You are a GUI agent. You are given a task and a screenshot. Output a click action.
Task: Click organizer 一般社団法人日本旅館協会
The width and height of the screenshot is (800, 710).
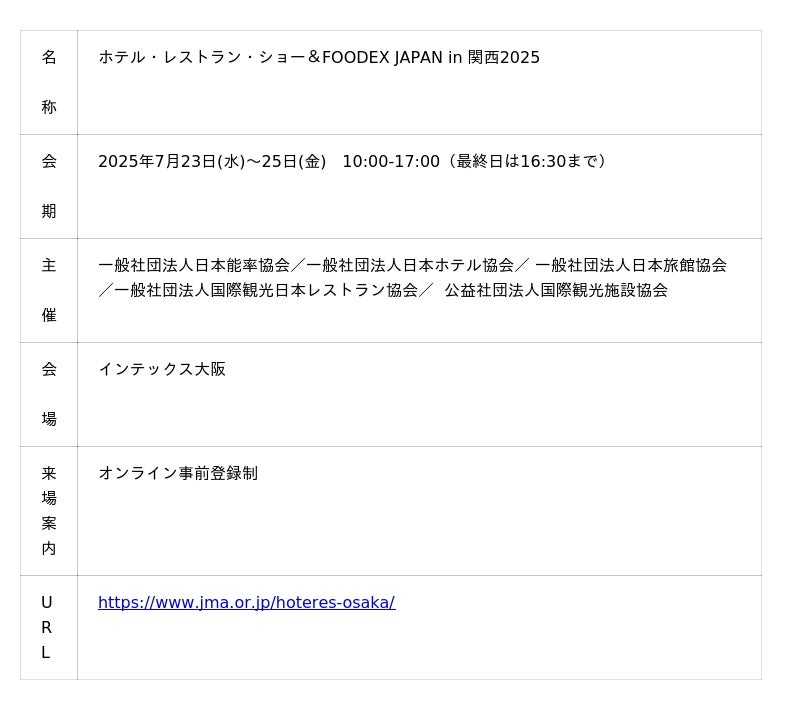tap(631, 266)
